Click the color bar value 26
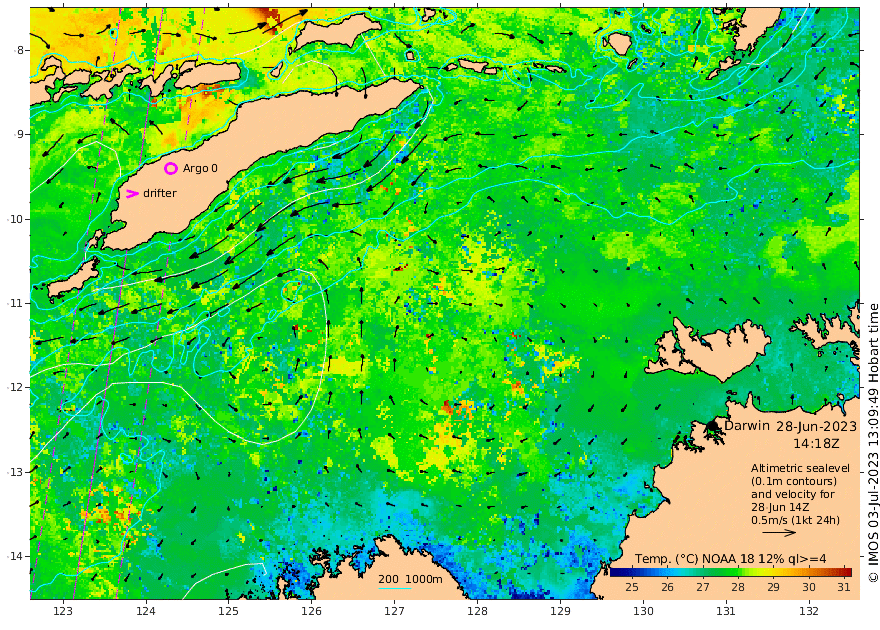 point(667,587)
